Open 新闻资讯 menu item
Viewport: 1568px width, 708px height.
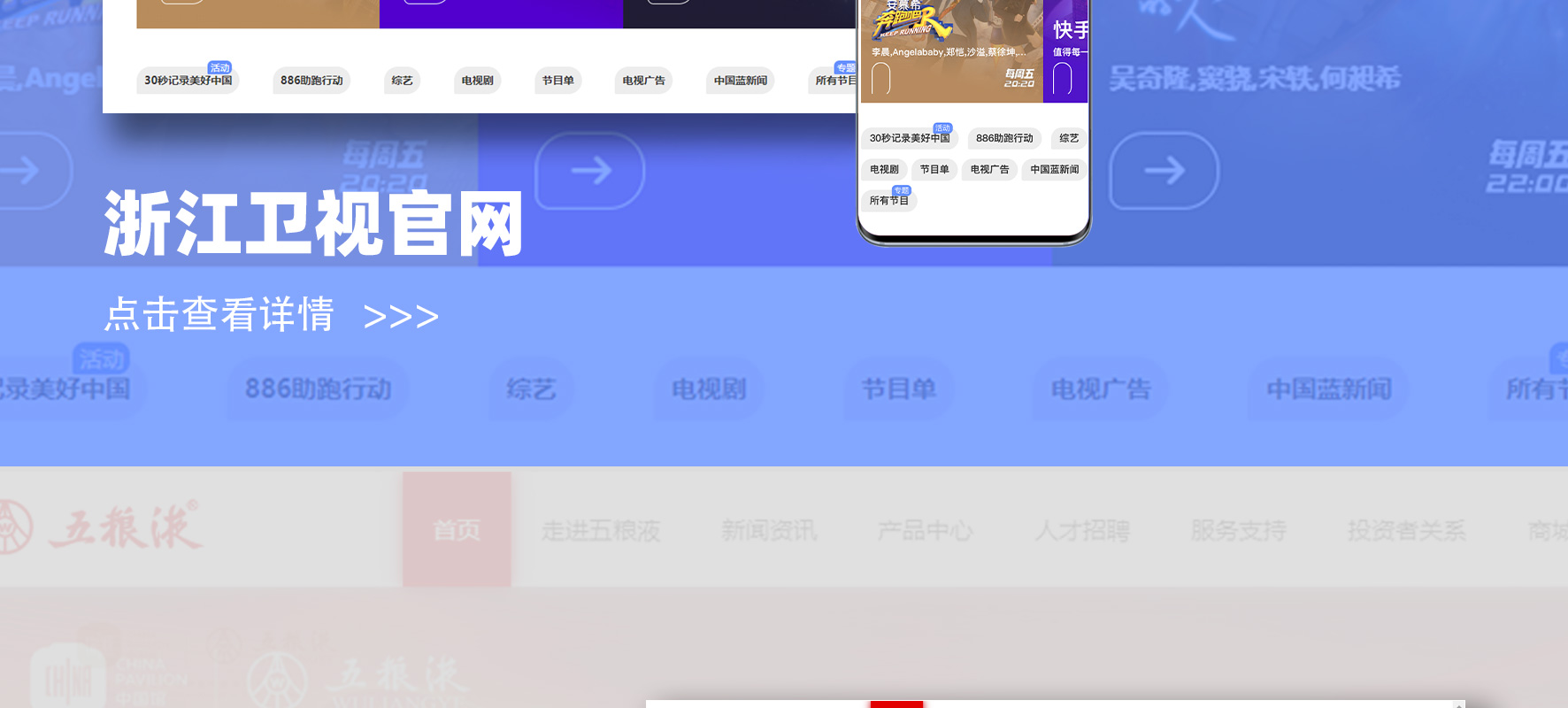(769, 530)
